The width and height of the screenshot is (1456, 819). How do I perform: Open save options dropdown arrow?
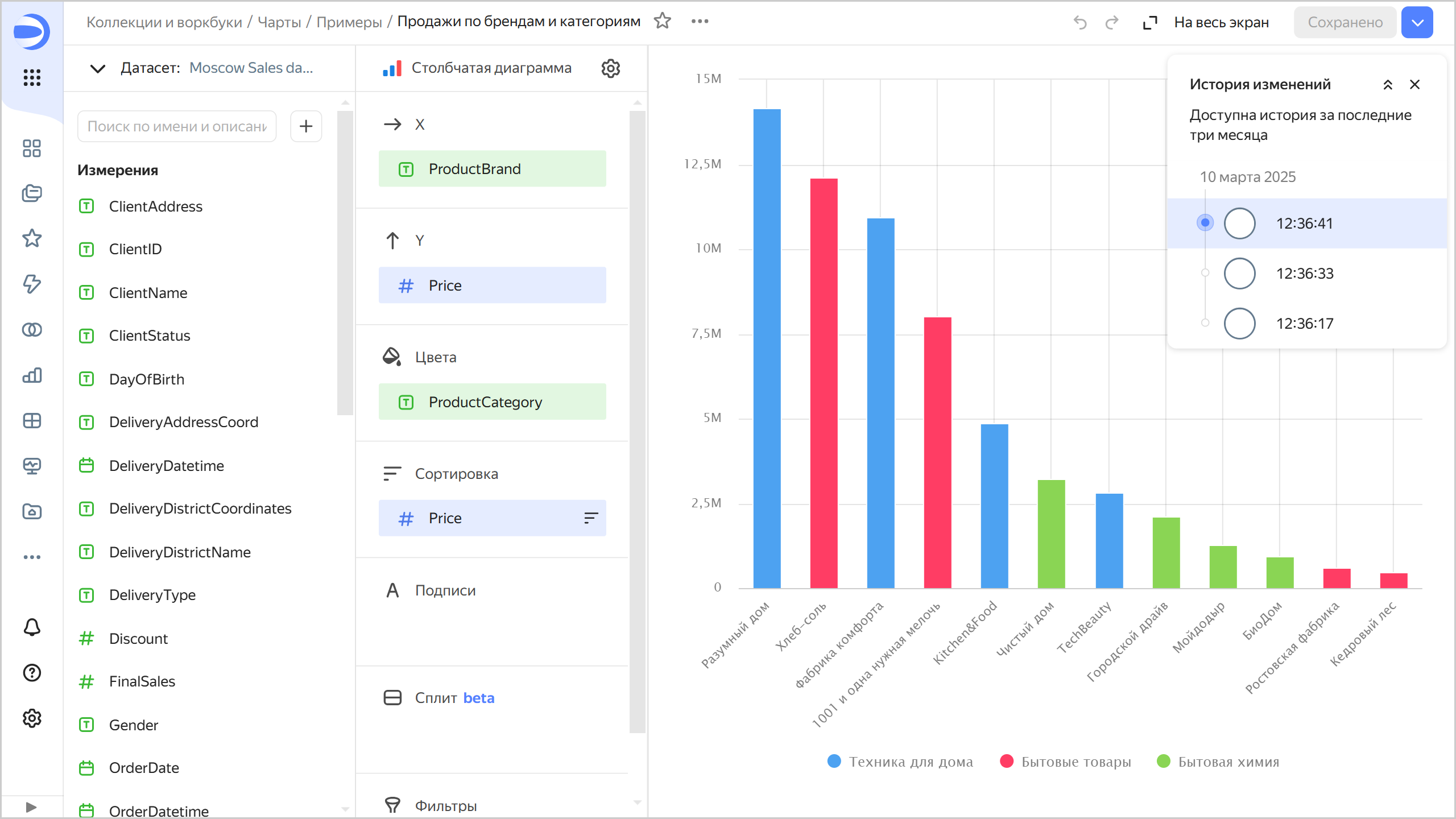point(1417,23)
